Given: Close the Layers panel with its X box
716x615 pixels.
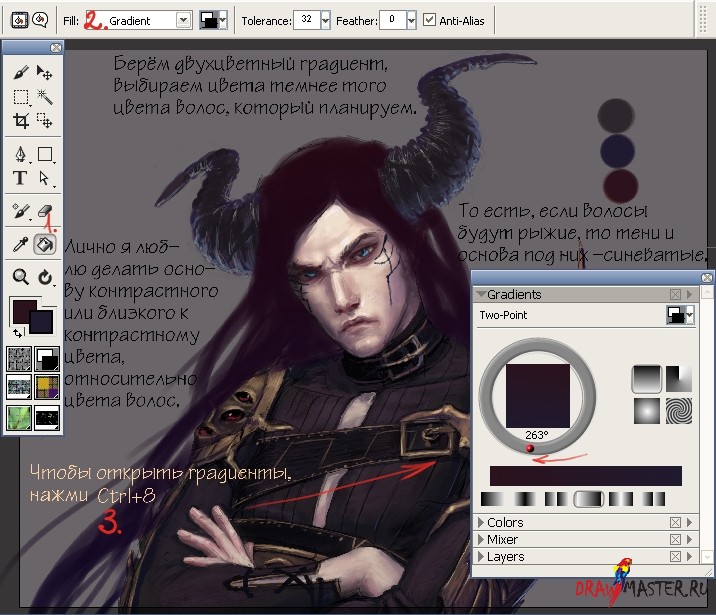Looking at the screenshot, I should 675,557.
